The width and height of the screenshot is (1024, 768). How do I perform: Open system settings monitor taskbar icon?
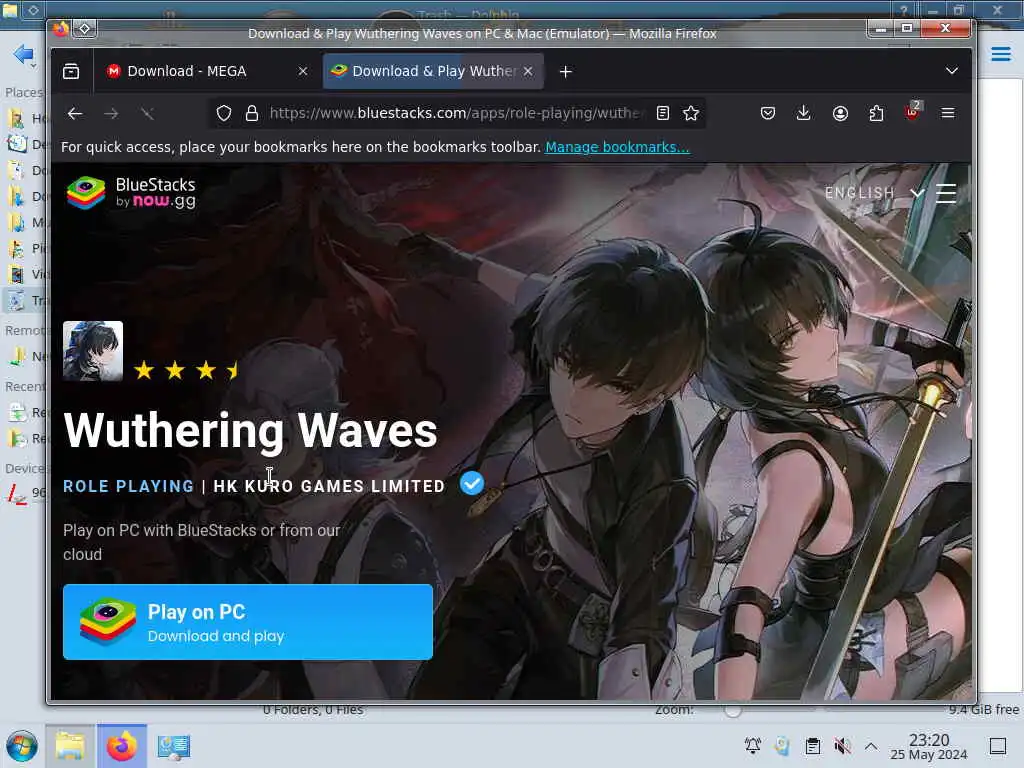pyautogui.click(x=174, y=746)
